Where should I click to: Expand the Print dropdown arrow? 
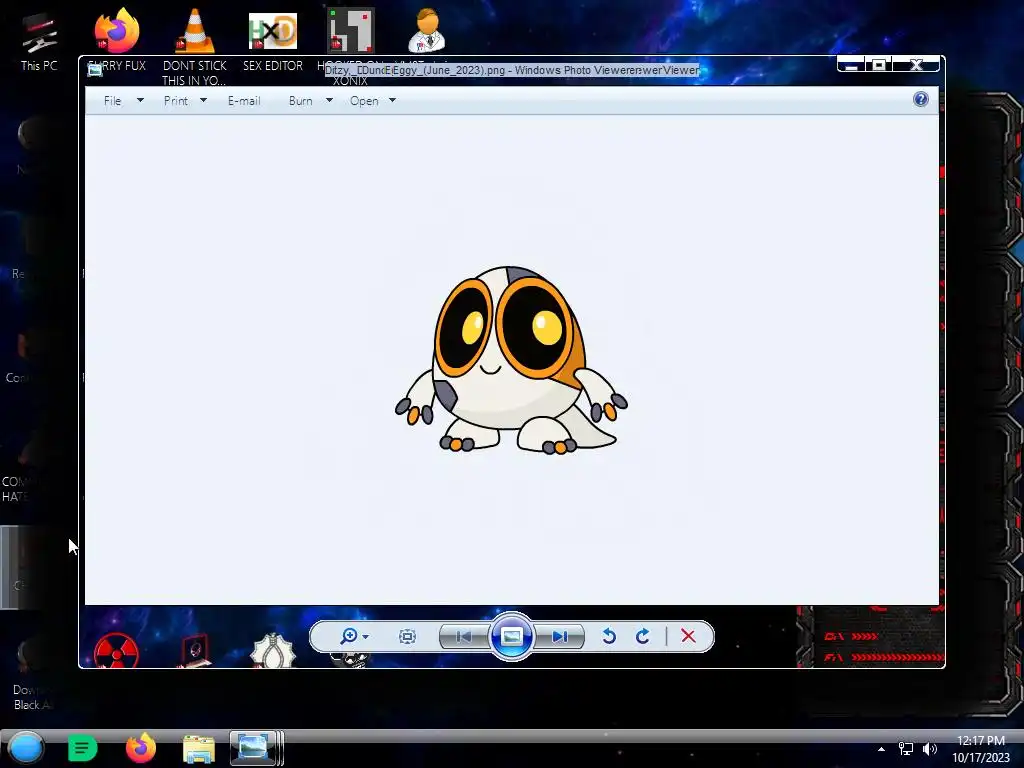tap(203, 101)
